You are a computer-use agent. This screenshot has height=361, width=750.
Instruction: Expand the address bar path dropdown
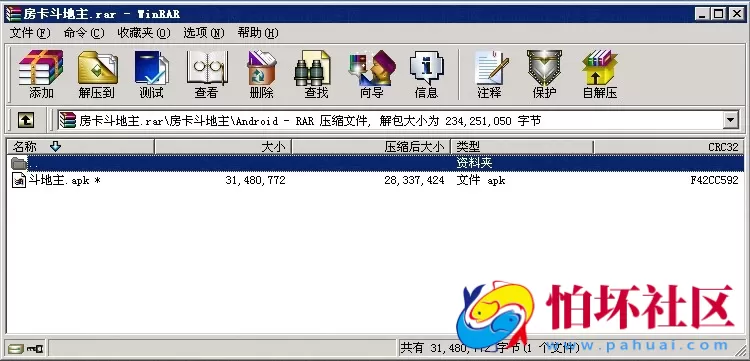(x=731, y=120)
